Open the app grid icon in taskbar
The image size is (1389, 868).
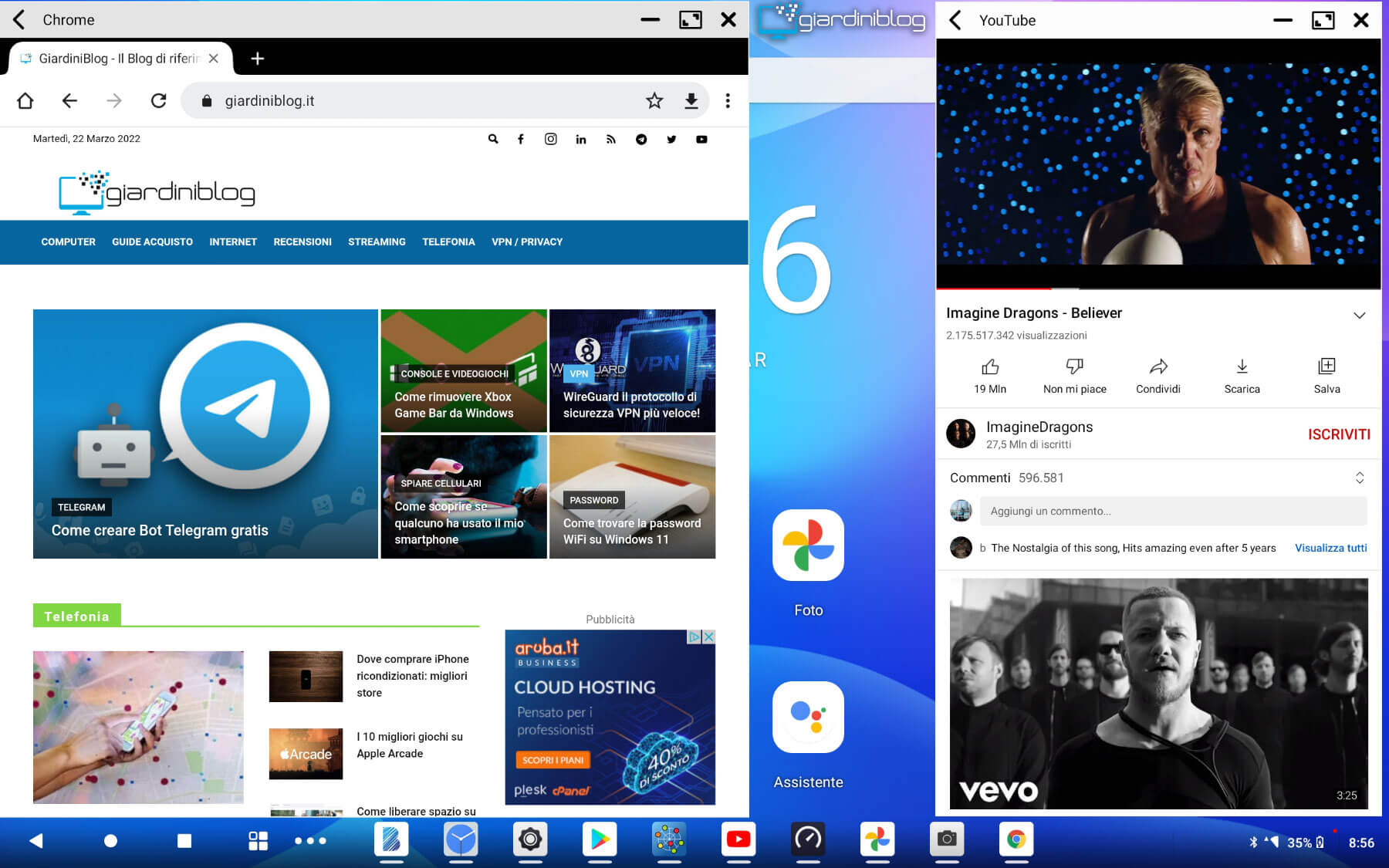259,841
